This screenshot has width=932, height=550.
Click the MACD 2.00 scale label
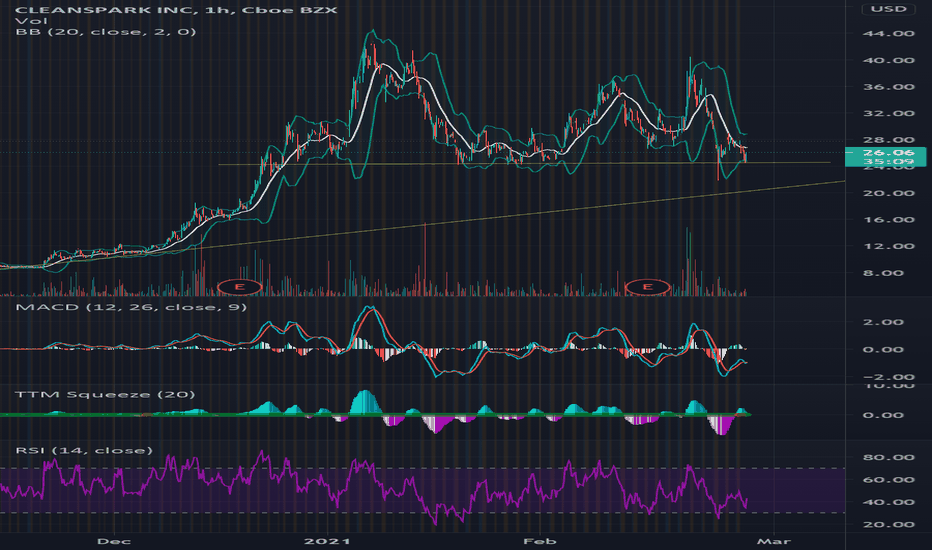tap(883, 322)
